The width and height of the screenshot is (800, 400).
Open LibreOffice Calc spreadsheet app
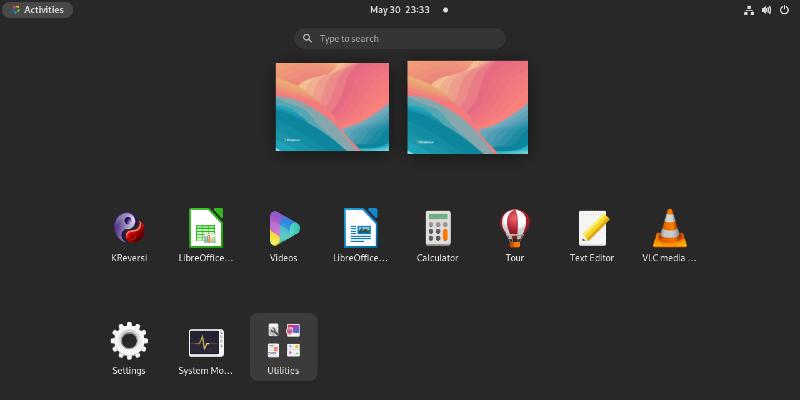pos(206,229)
